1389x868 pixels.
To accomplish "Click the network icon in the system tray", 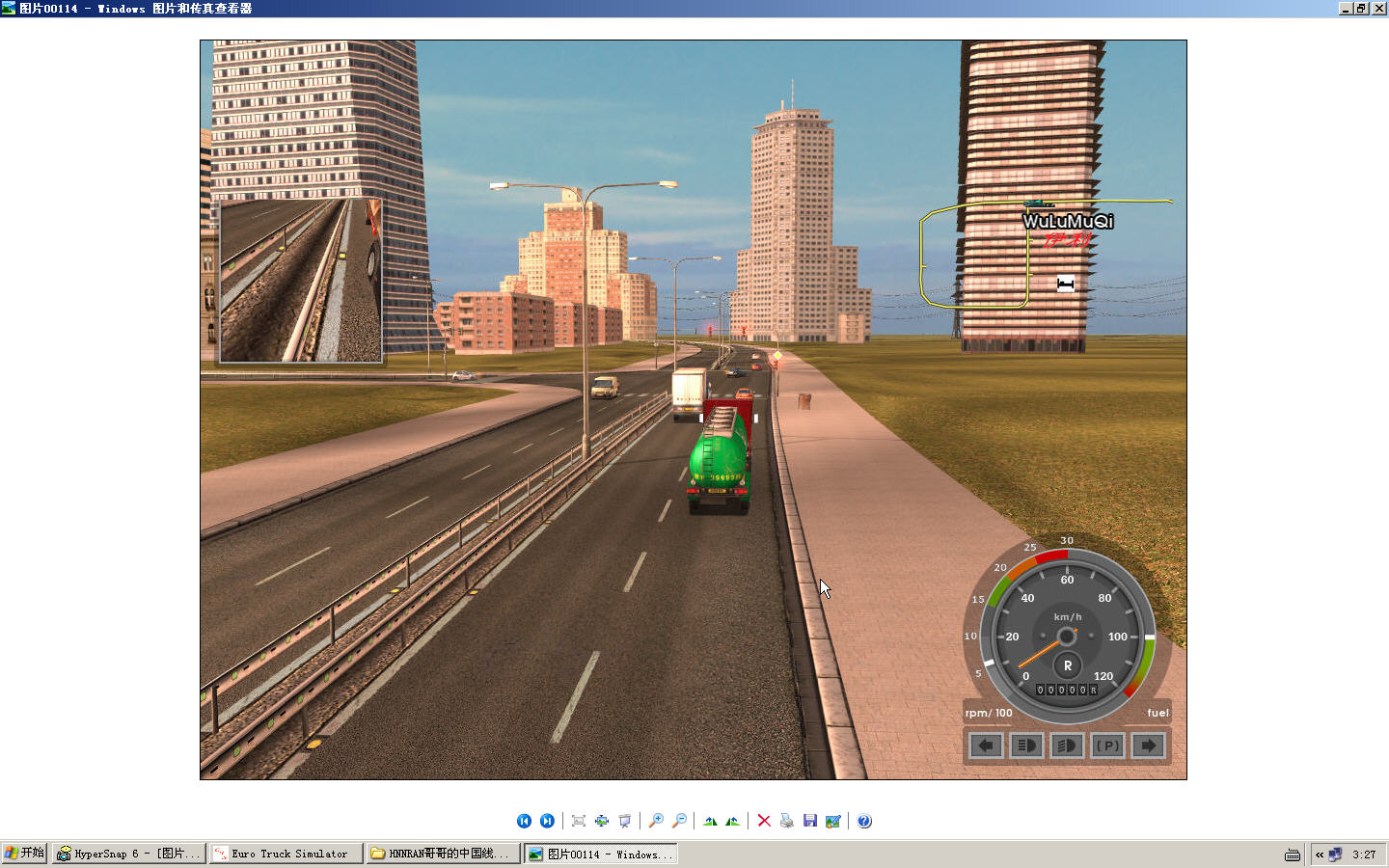I will click(1336, 854).
